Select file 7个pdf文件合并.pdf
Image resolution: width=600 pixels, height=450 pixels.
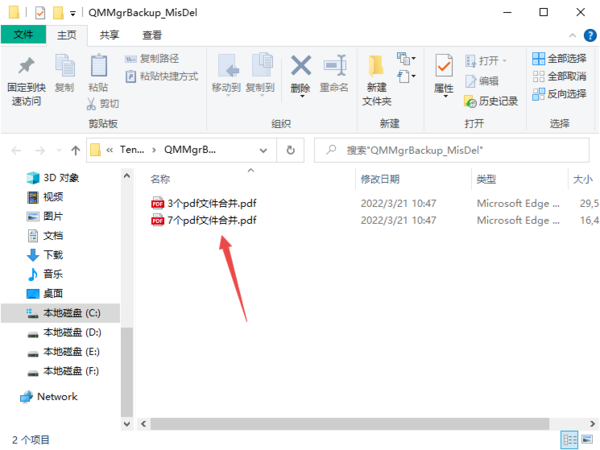pos(204,220)
